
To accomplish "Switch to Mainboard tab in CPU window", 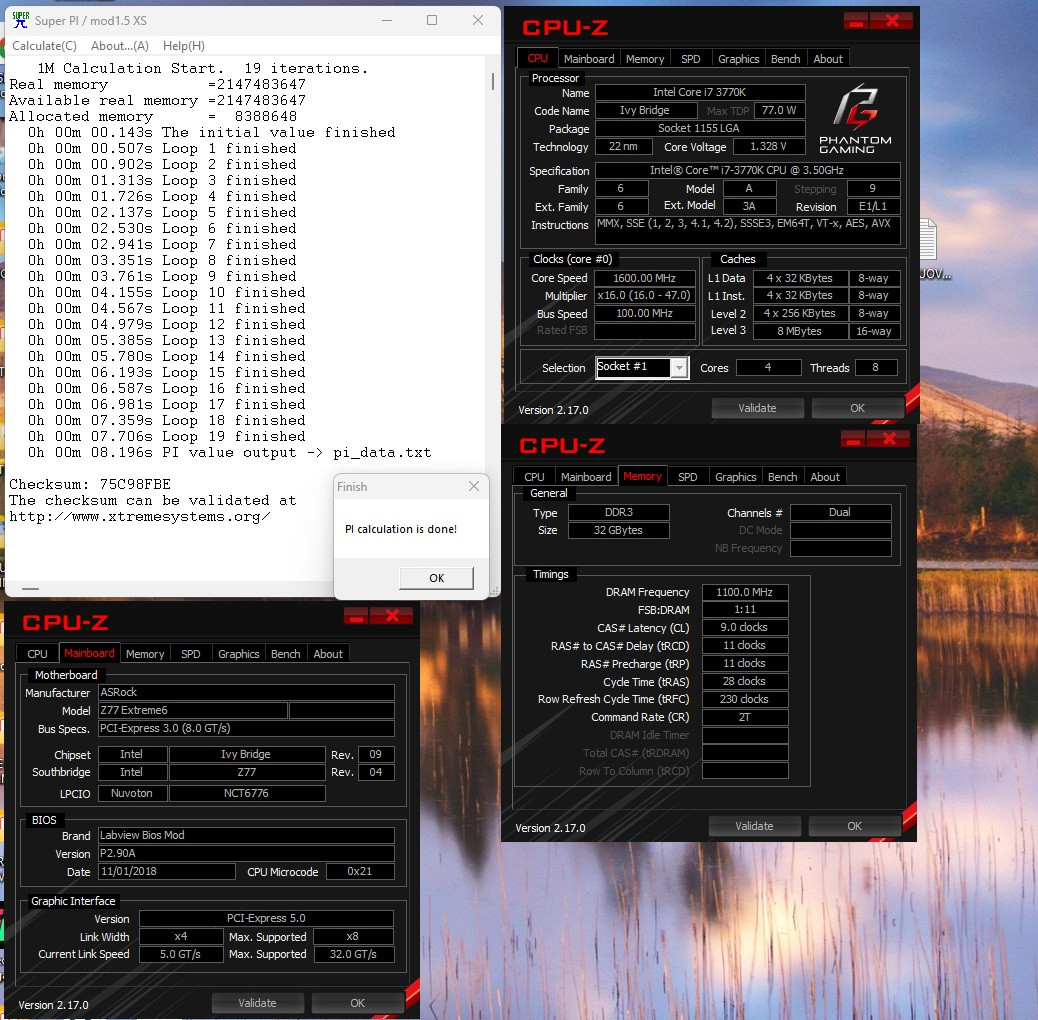I will 589,59.
